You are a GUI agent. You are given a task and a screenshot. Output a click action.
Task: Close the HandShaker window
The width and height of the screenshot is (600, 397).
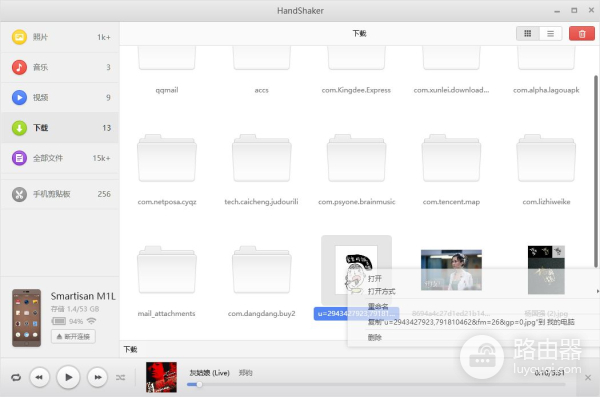(591, 11)
